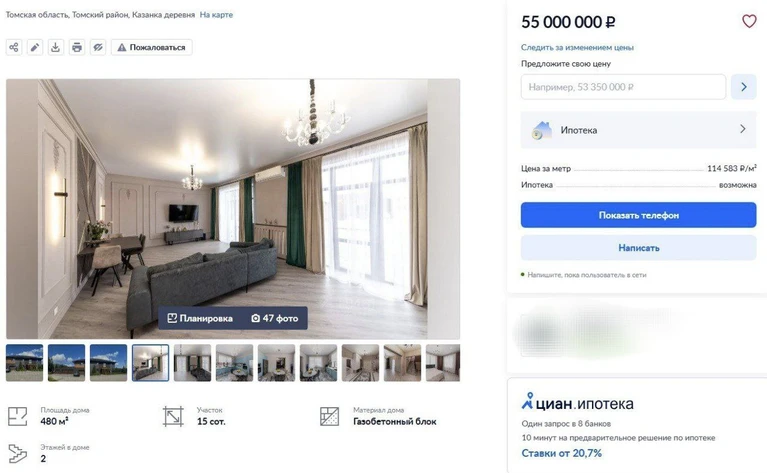Expand the Ипотека section
Image resolution: width=767 pixels, height=473 pixels.
[x=638, y=130]
